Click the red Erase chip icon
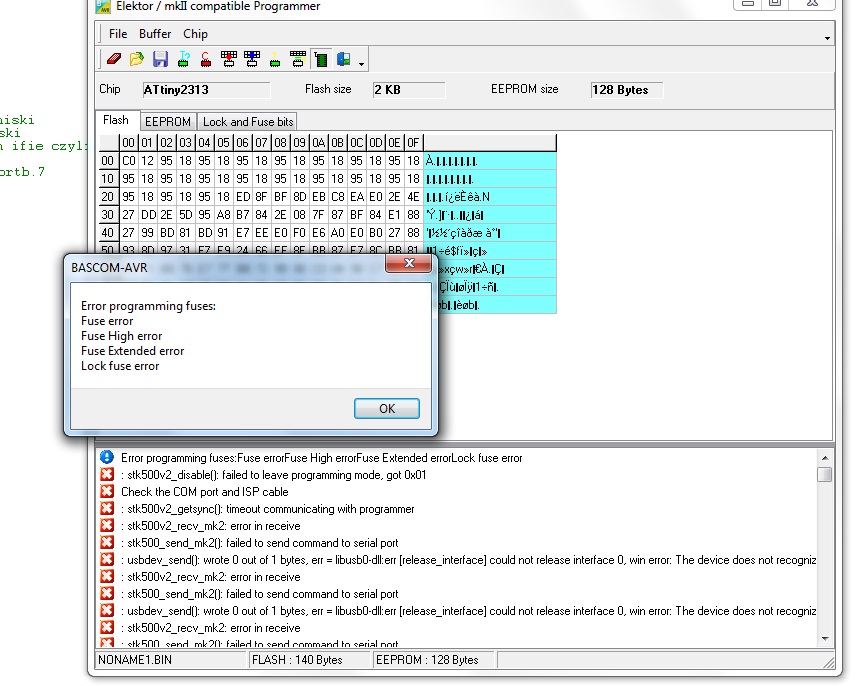Image resolution: width=858 pixels, height=686 pixels. (206, 59)
